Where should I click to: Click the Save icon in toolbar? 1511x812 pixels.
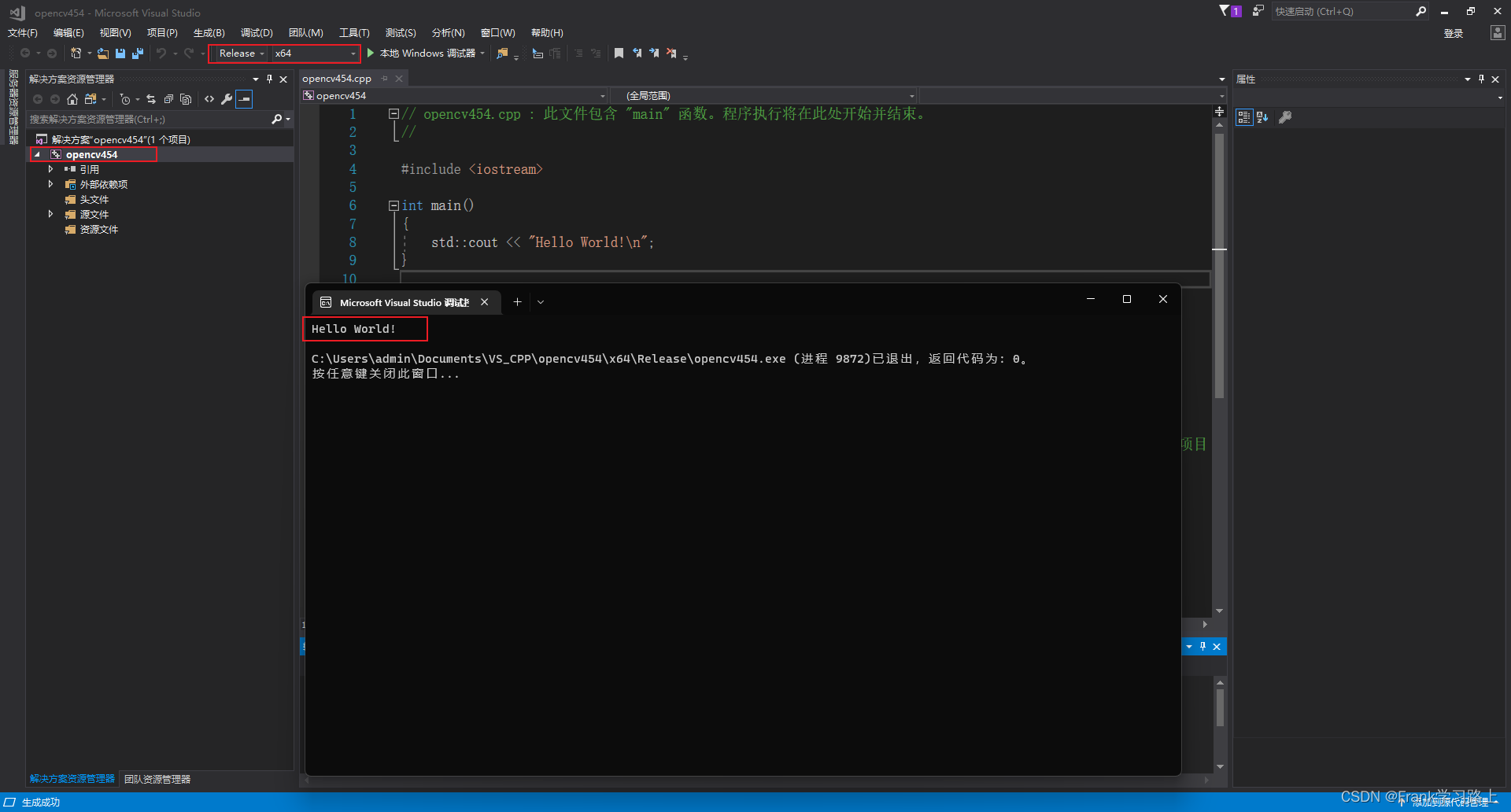click(120, 54)
